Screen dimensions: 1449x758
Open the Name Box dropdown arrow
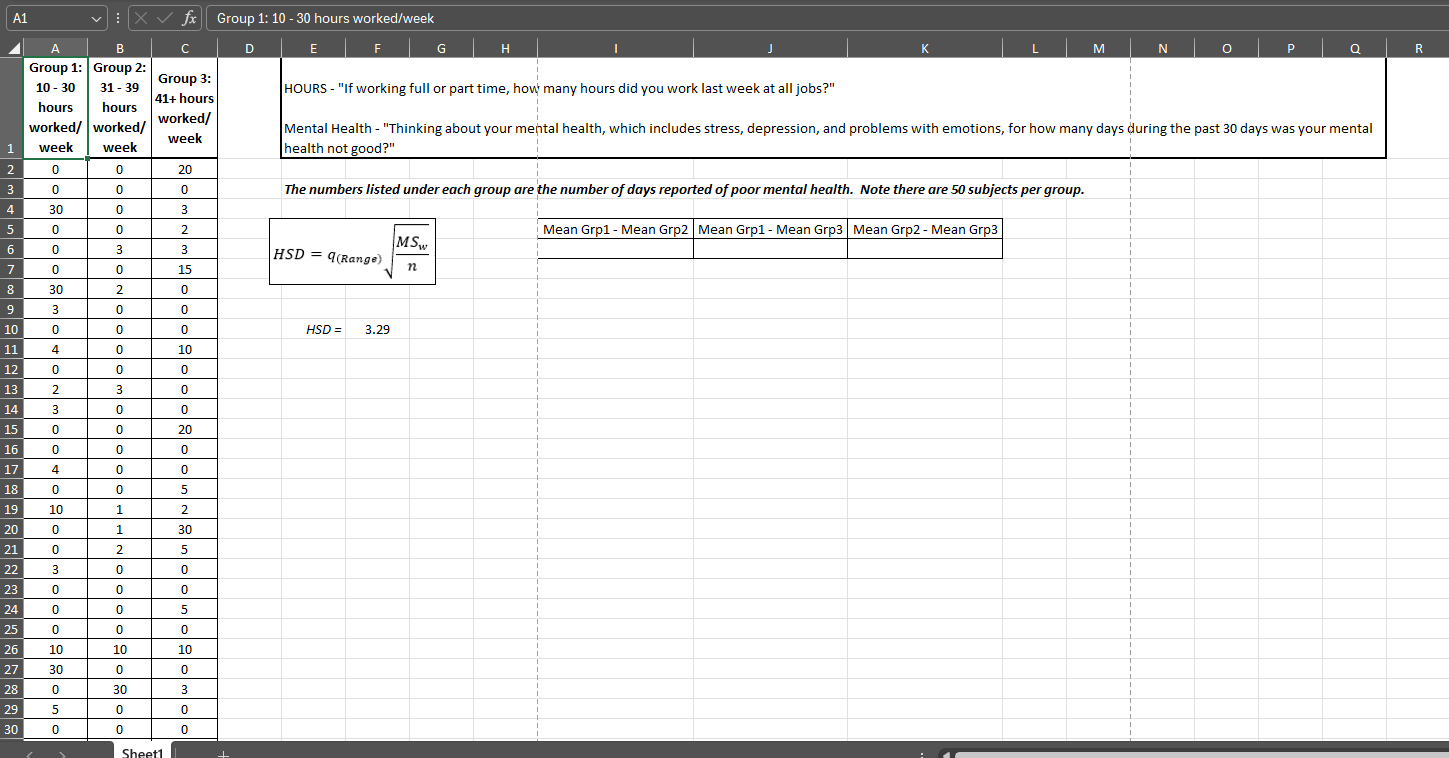pyautogui.click(x=96, y=18)
